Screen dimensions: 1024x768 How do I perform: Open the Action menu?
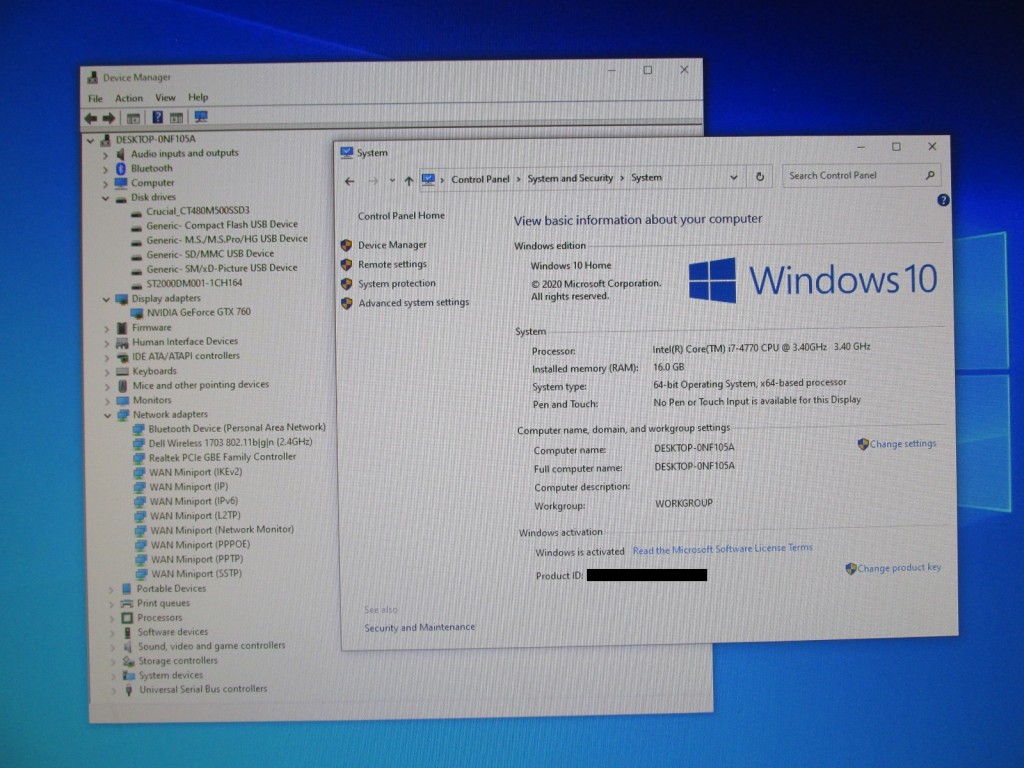[129, 98]
